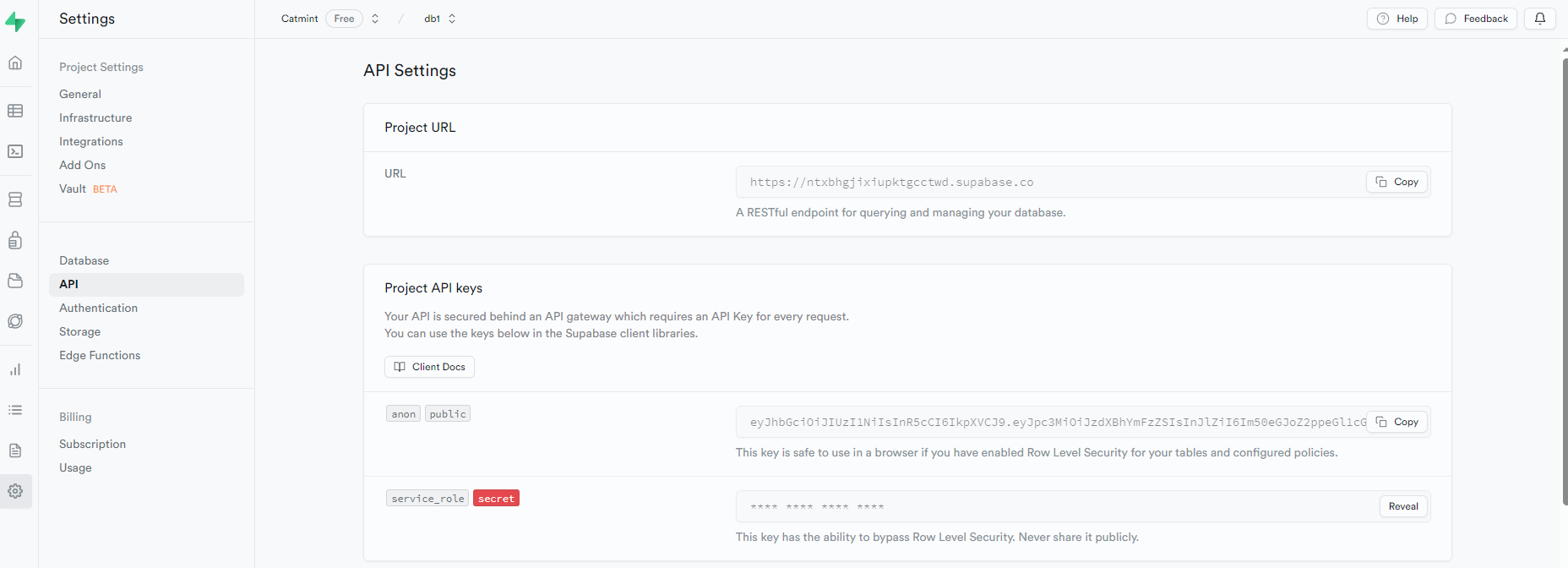1568x568 pixels.
Task: Open the Storage sidebar icon
Action: [15, 281]
